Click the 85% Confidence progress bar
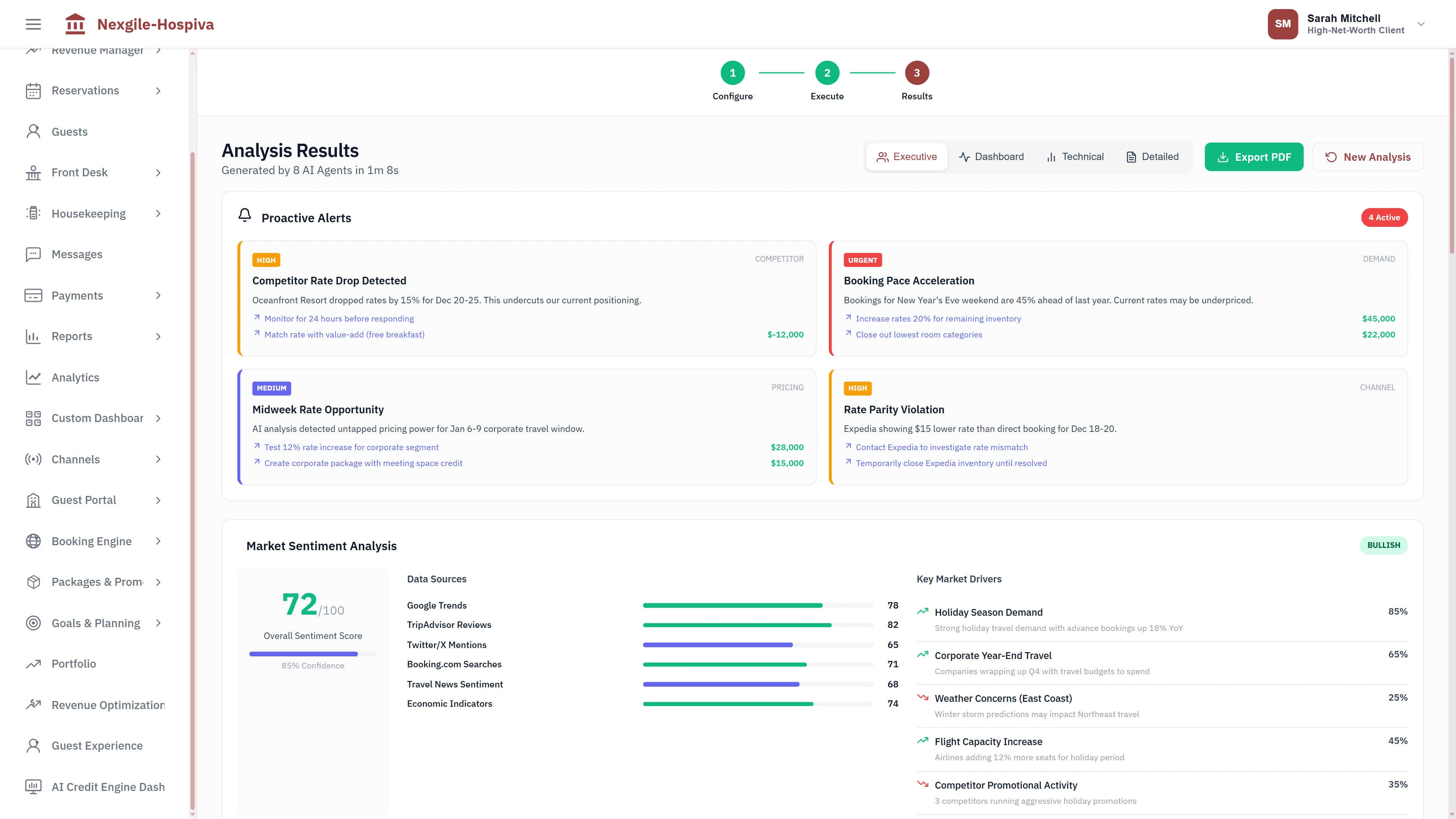Image resolution: width=1456 pixels, height=819 pixels. point(312,654)
